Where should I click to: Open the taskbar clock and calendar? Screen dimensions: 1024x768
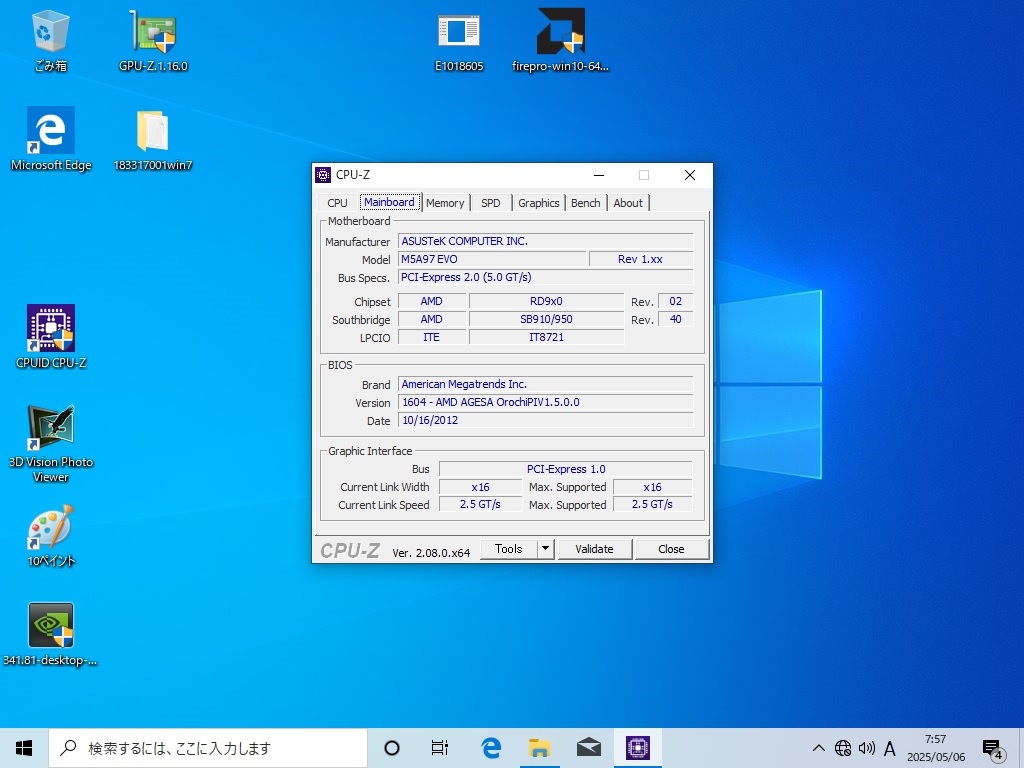point(935,748)
